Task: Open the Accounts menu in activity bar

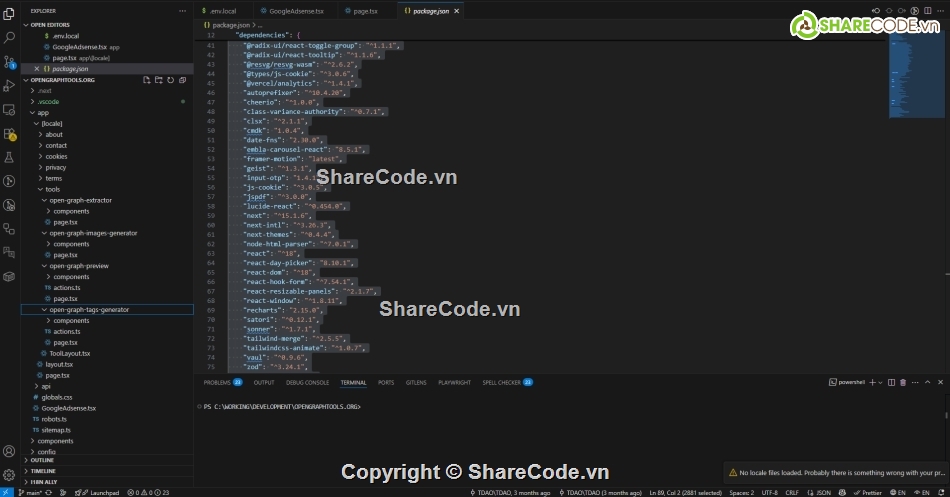Action: (x=9, y=451)
